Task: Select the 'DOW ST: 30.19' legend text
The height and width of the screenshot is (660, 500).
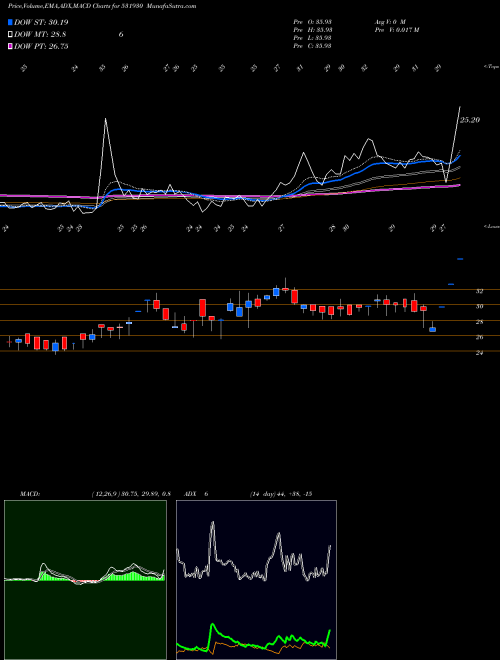Action: (x=41, y=22)
